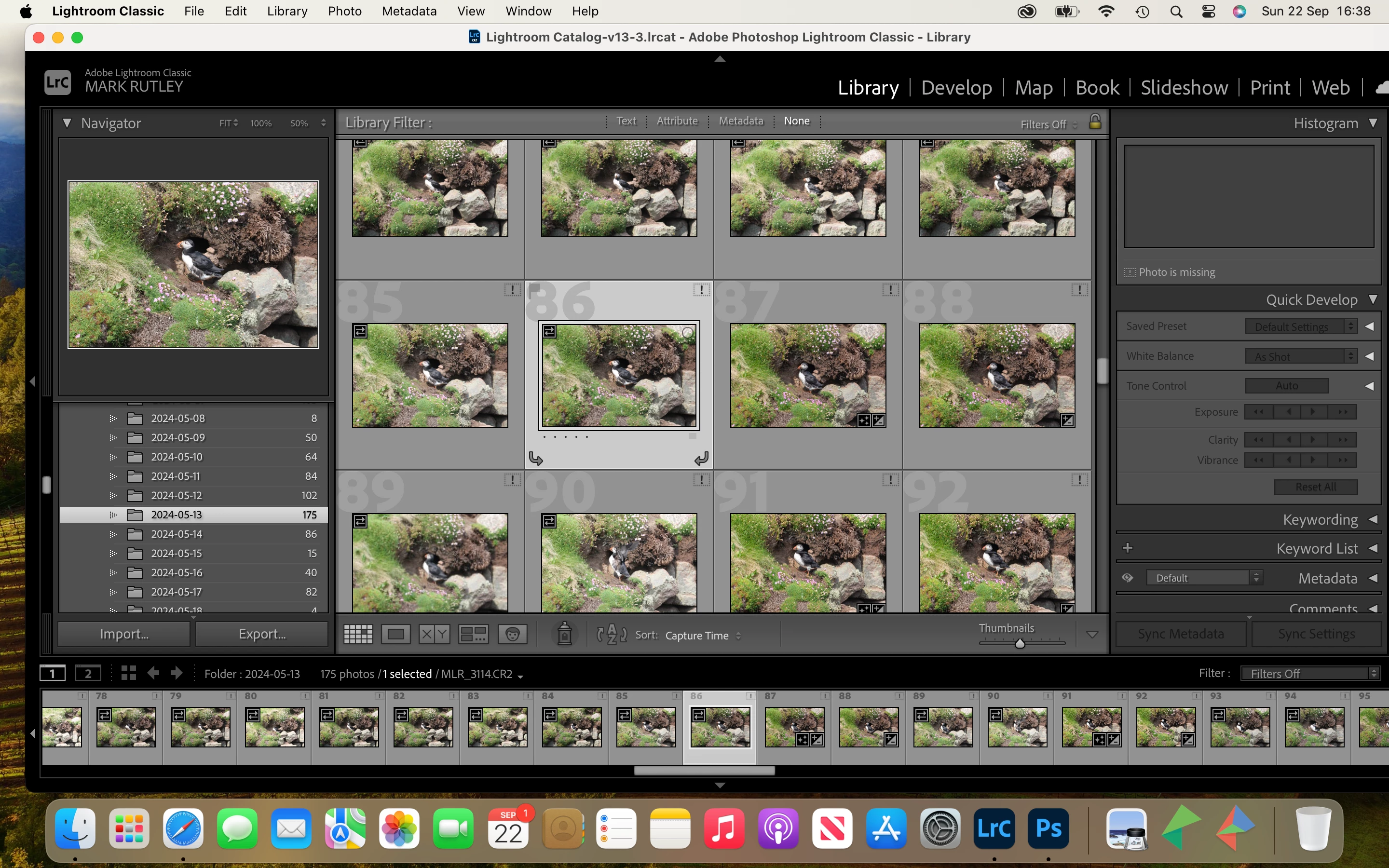The height and width of the screenshot is (868, 1389).
Task: Open the Develop module
Action: 956,87
